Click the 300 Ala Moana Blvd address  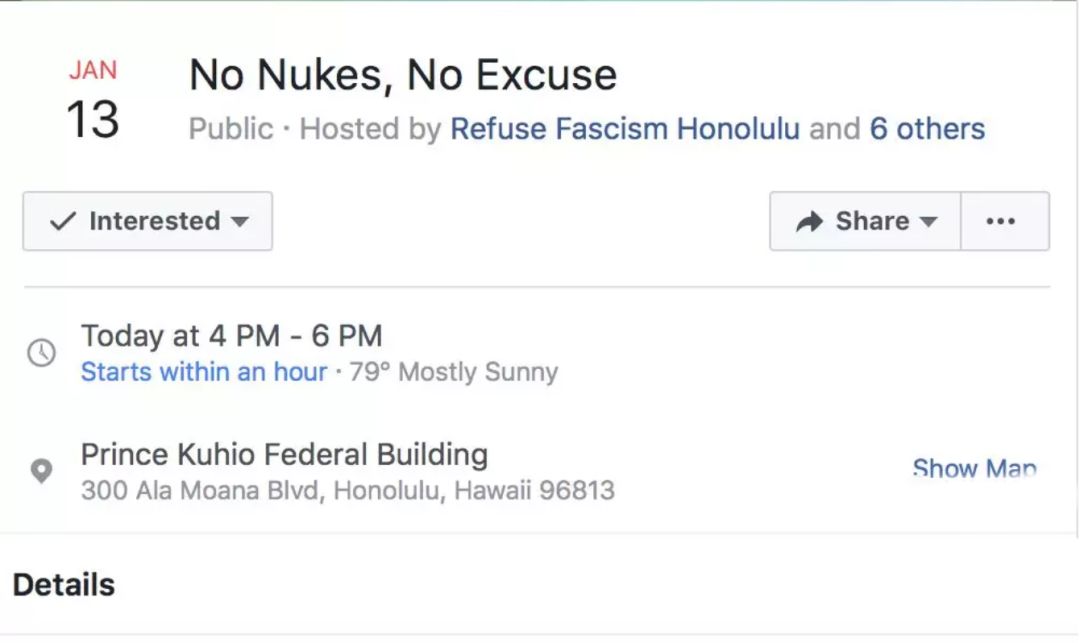[x=348, y=490]
